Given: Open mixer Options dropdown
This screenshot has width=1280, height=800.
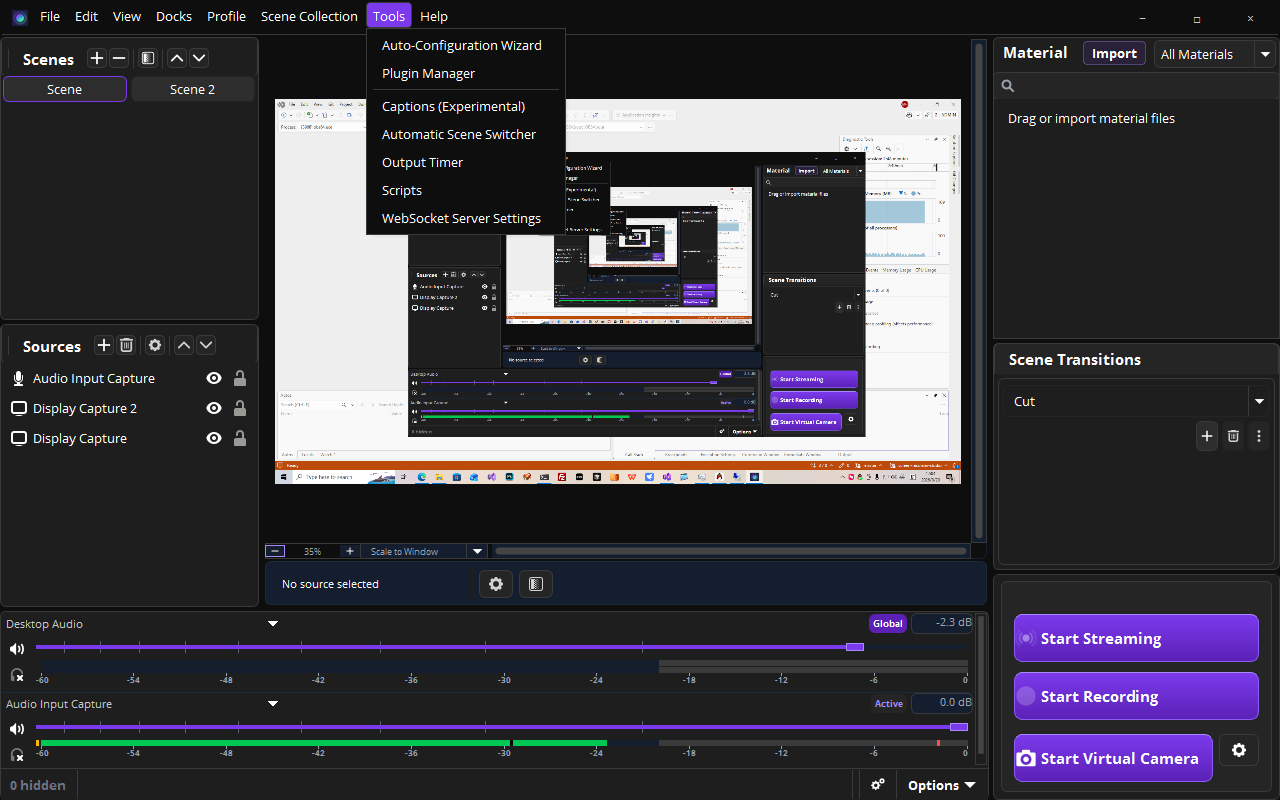Looking at the screenshot, I should point(941,785).
